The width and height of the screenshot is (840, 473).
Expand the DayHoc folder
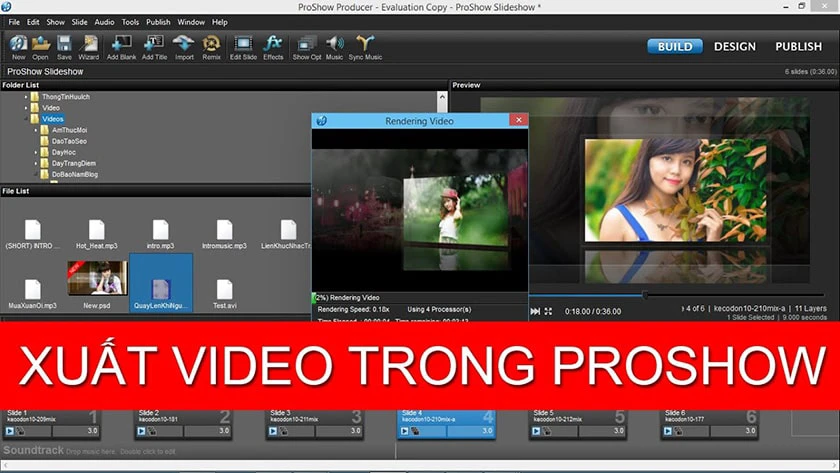[36, 152]
